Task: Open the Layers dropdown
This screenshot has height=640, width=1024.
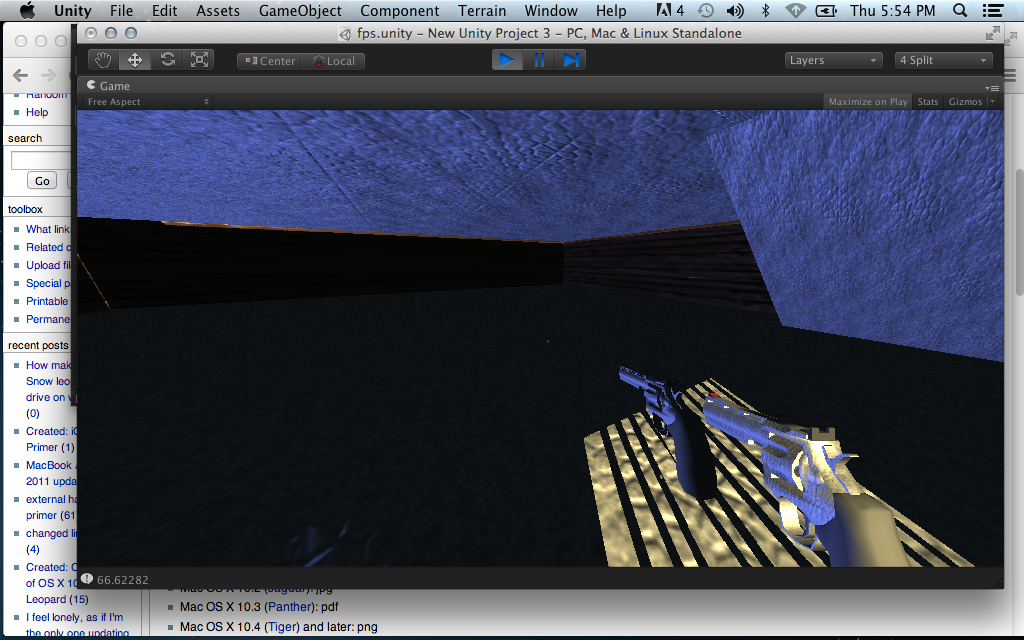Action: pos(833,60)
